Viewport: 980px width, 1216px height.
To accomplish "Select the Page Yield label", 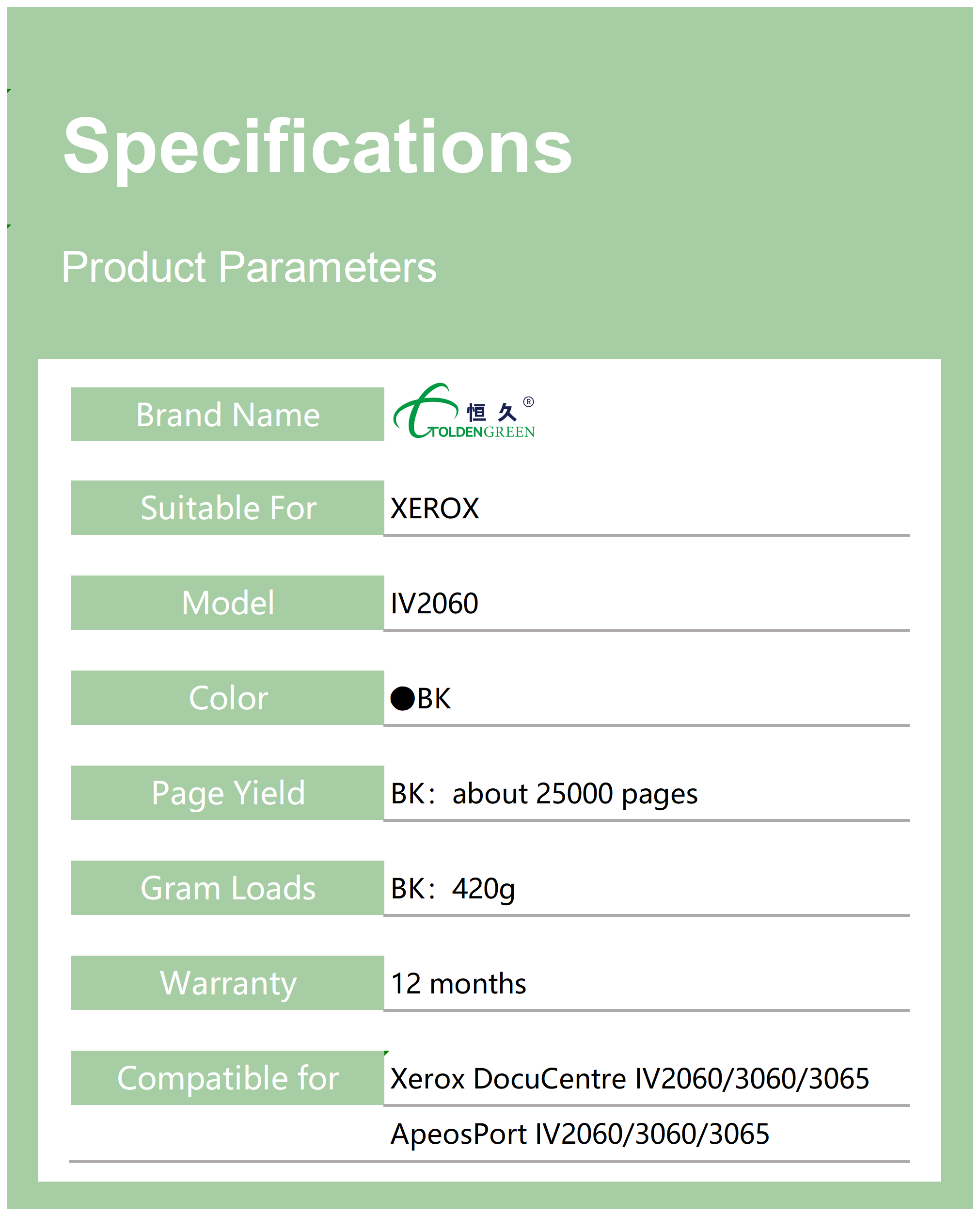I will (x=227, y=793).
